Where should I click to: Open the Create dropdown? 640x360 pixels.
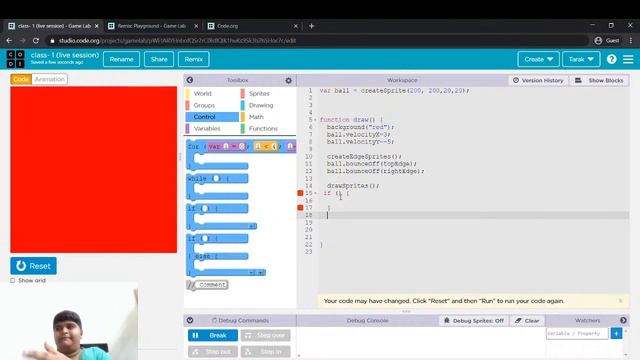(x=538, y=59)
